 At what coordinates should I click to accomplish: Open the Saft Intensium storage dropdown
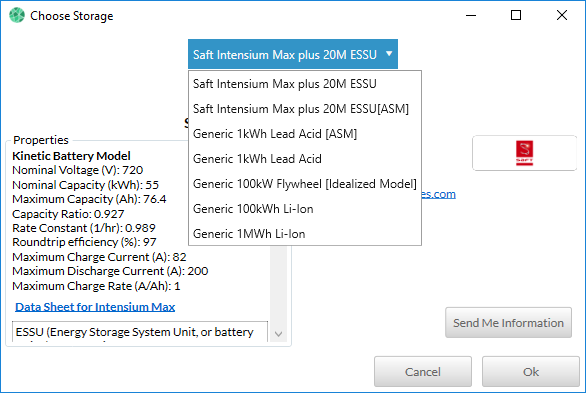coord(293,54)
